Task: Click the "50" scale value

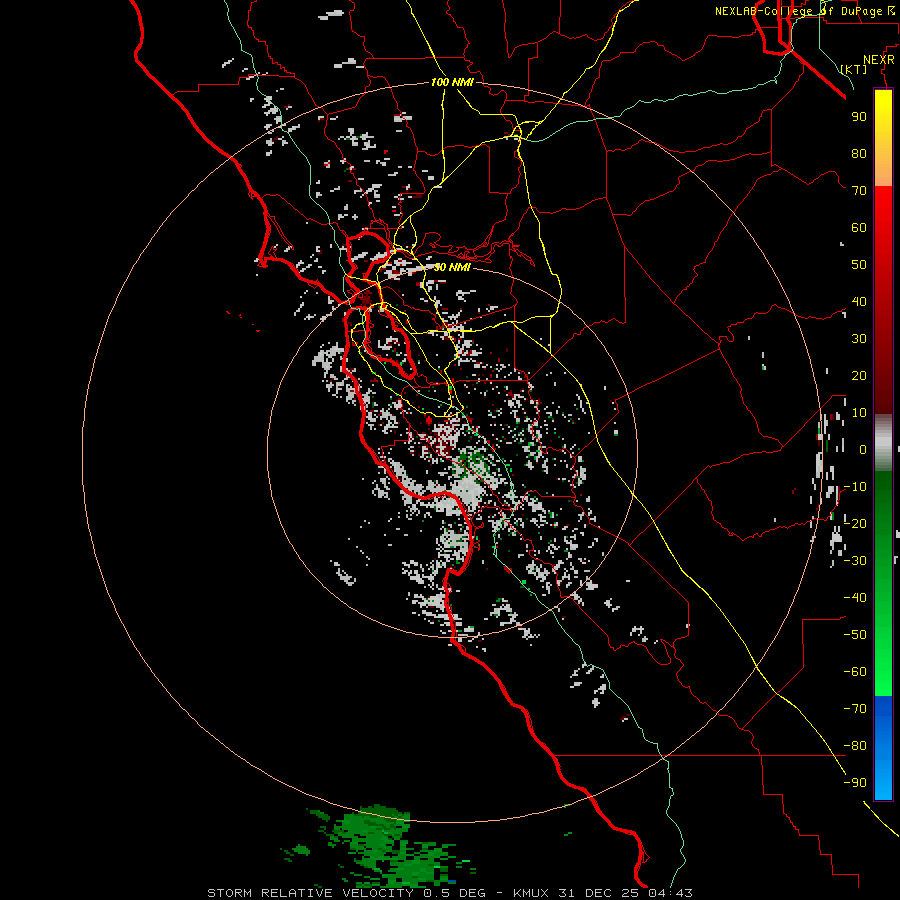Action: 859,265
